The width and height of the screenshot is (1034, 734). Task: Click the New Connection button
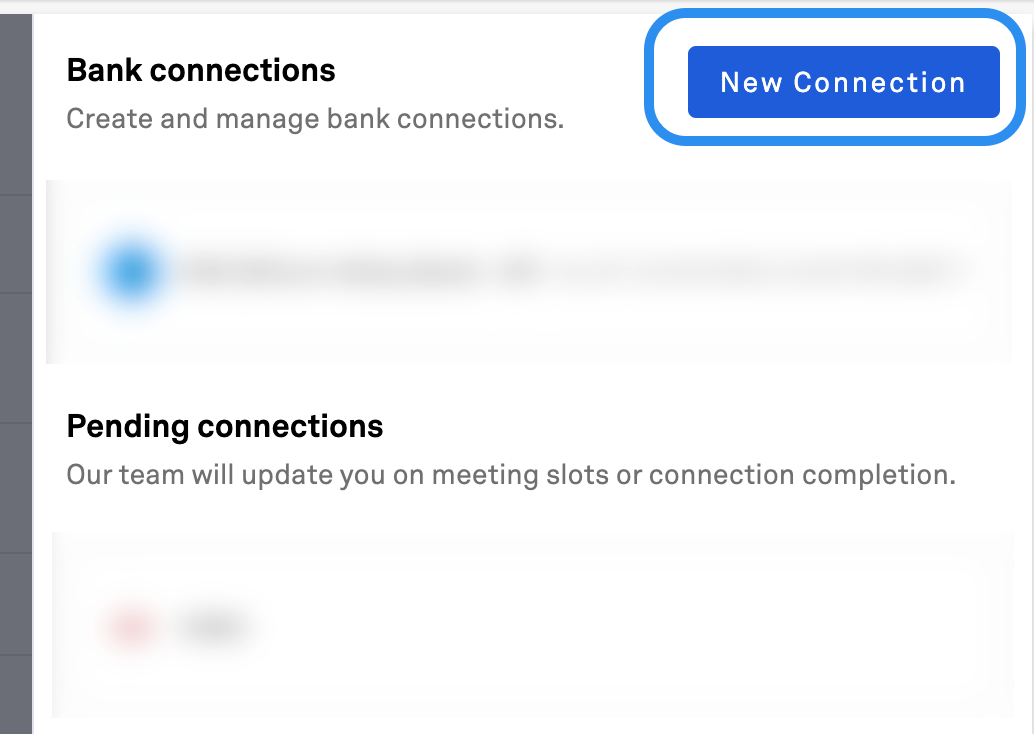click(843, 82)
